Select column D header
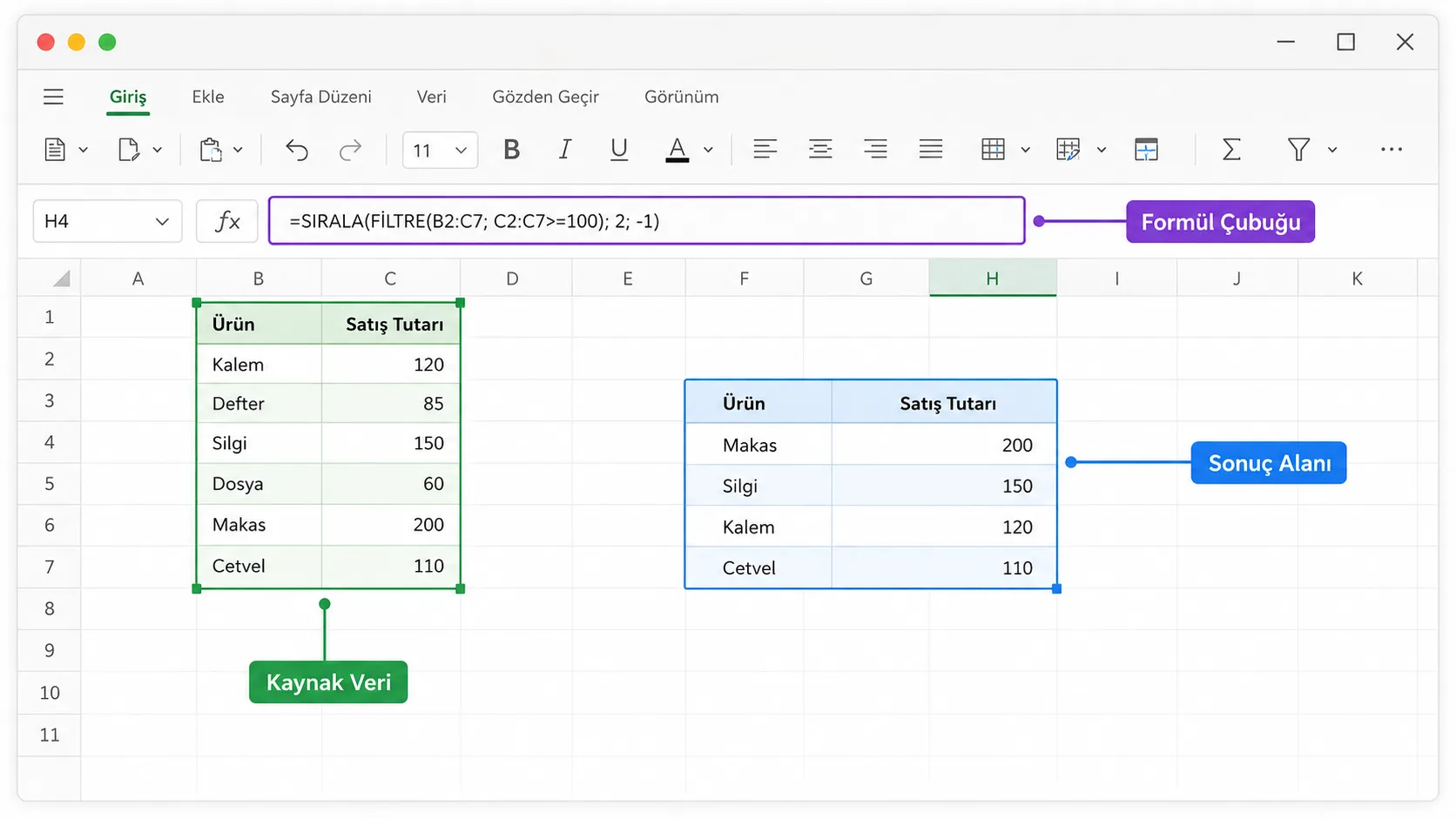The image size is (1456, 819). [x=512, y=279]
